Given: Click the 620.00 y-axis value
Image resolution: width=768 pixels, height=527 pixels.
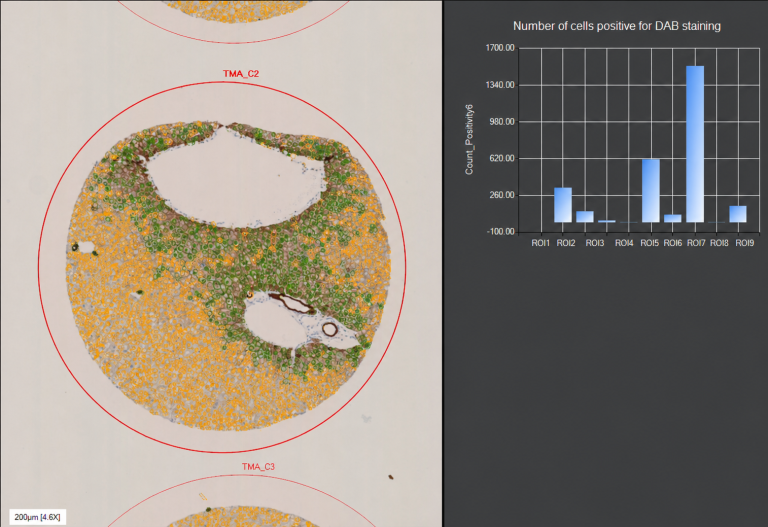Looking at the screenshot, I should tap(502, 158).
